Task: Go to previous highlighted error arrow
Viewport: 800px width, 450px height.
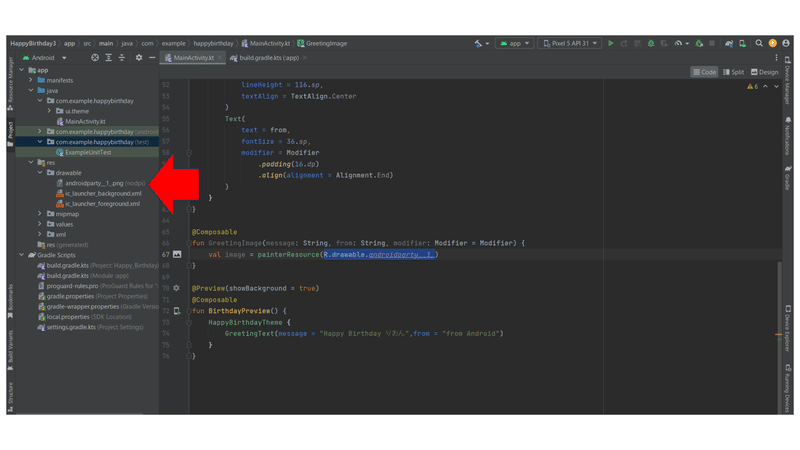Action: tap(765, 86)
